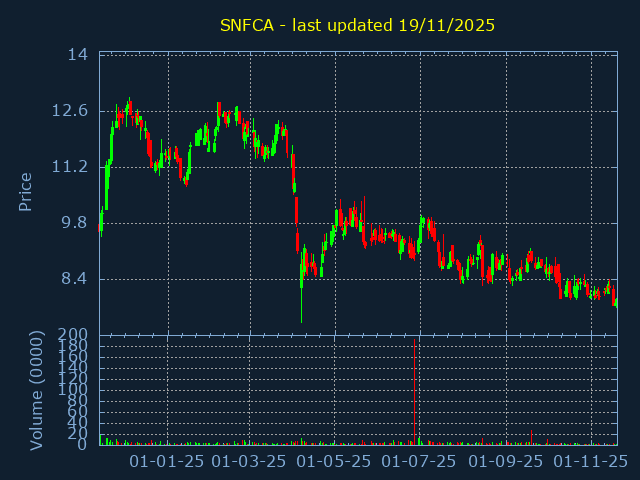
Task: Click the SNFCA chart title text
Action: 357,24
